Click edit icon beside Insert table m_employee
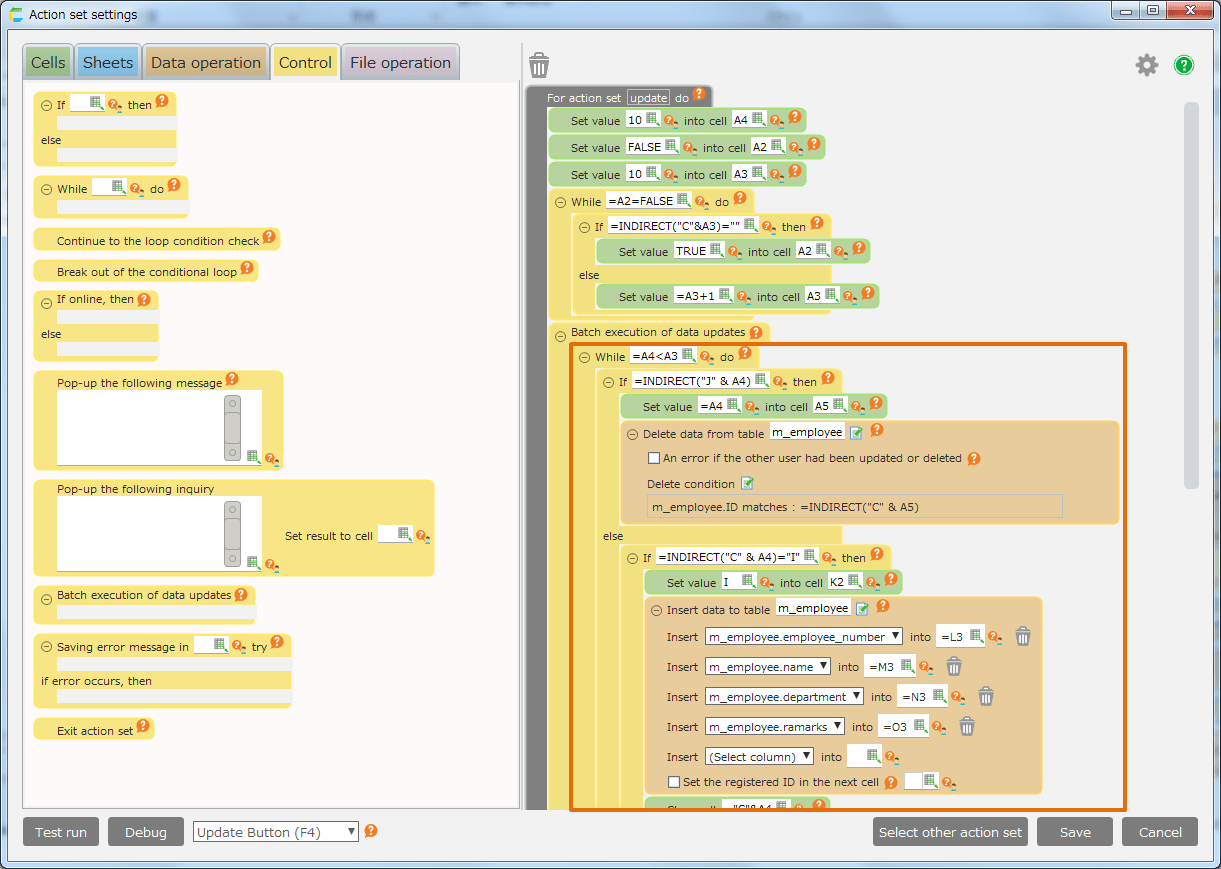 (862, 609)
